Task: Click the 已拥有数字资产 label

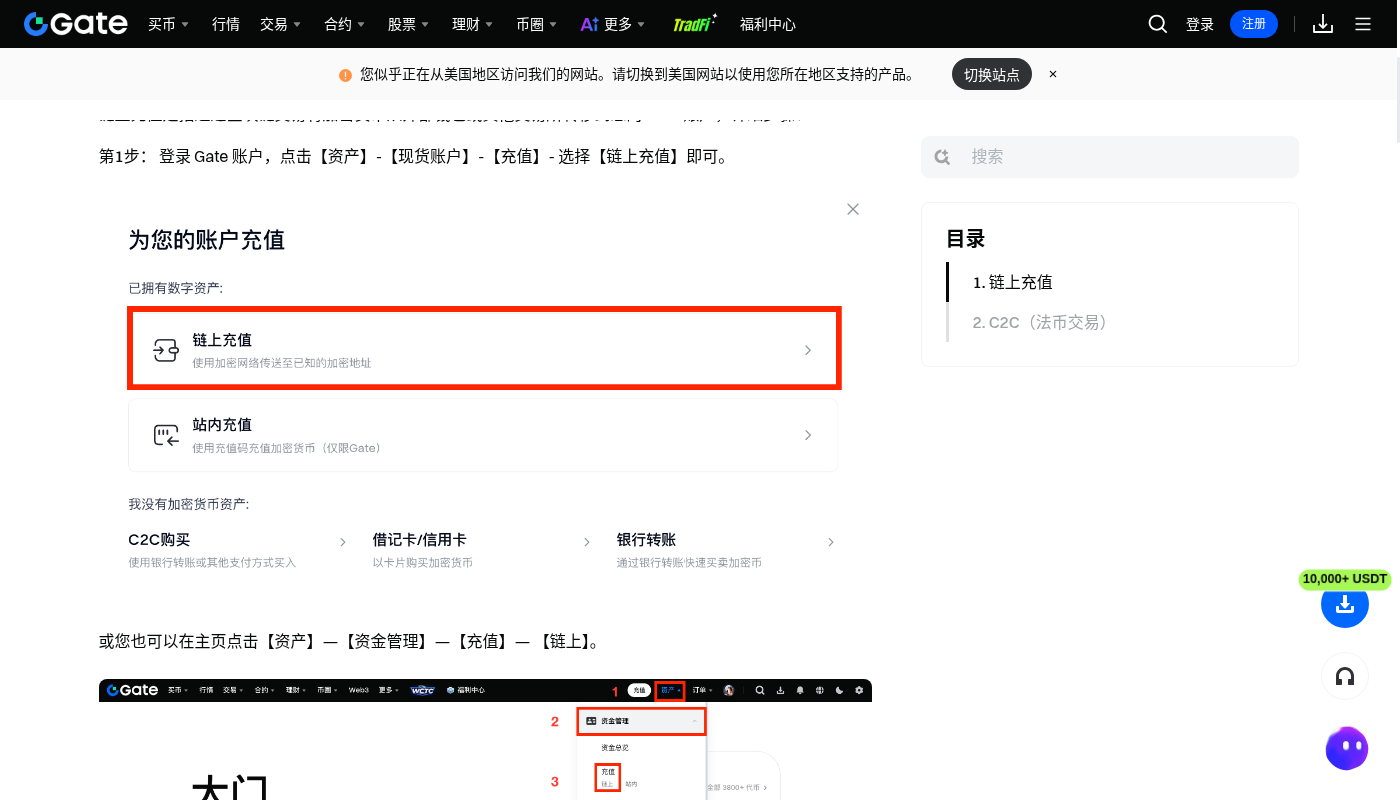Action: coord(176,288)
